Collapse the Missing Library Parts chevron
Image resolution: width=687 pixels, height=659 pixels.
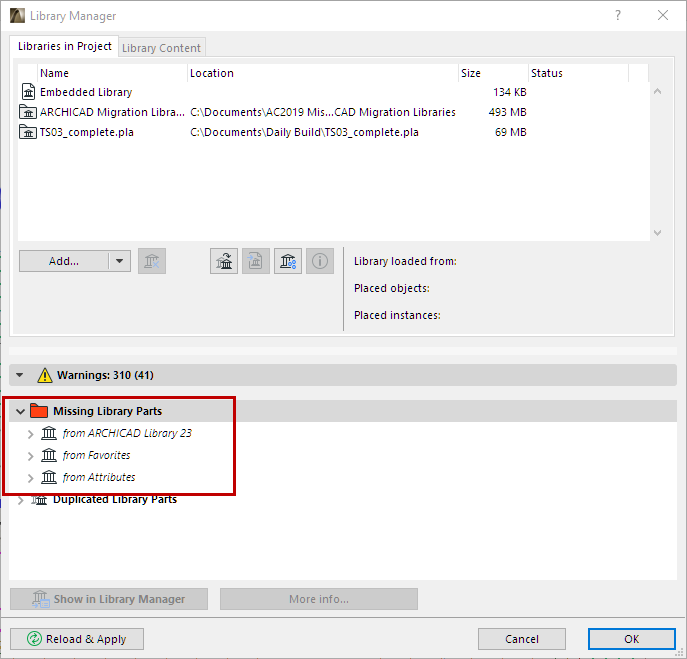tap(20, 411)
